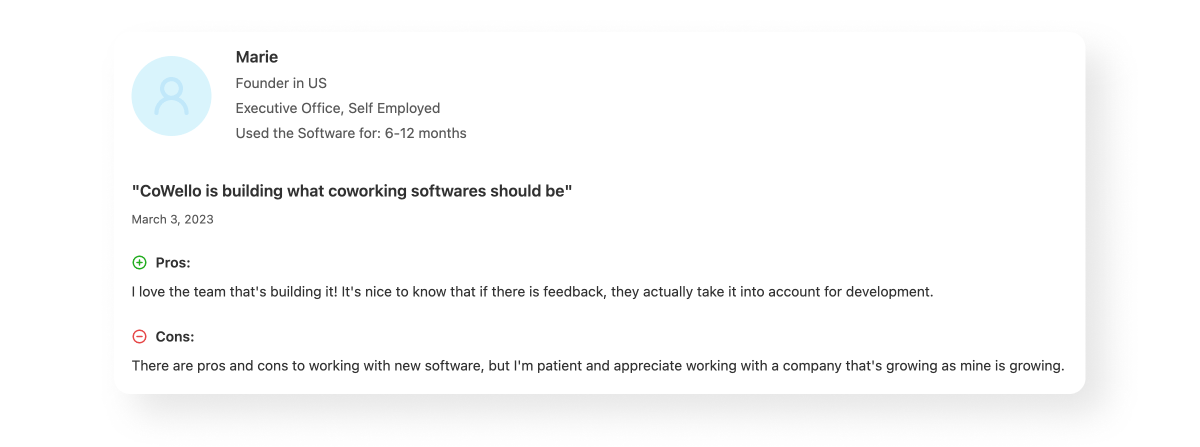This screenshot has width=1200, height=447.
Task: Click the reviewer avatar silhouette icon
Action: (171, 96)
